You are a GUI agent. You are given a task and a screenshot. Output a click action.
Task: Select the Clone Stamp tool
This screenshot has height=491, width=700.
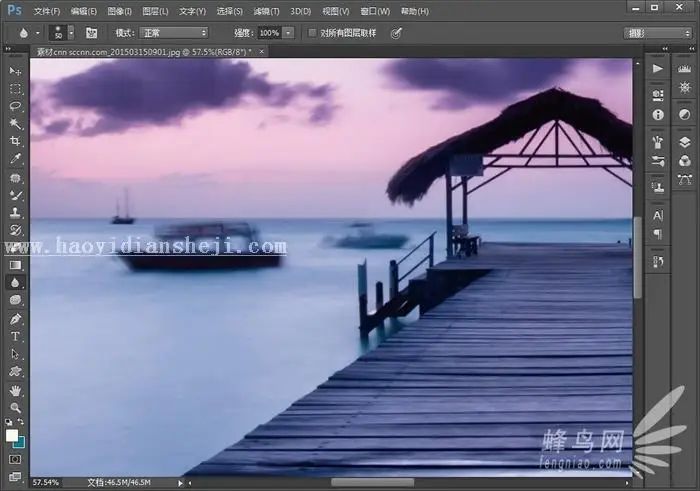tap(15, 212)
